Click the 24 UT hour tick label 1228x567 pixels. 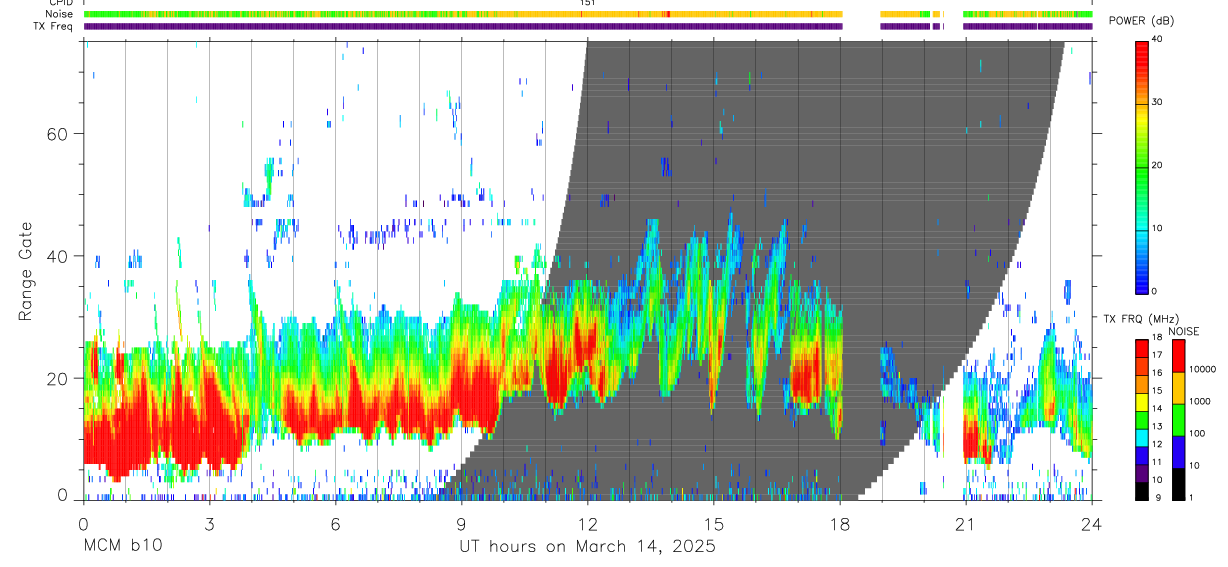click(x=1092, y=524)
